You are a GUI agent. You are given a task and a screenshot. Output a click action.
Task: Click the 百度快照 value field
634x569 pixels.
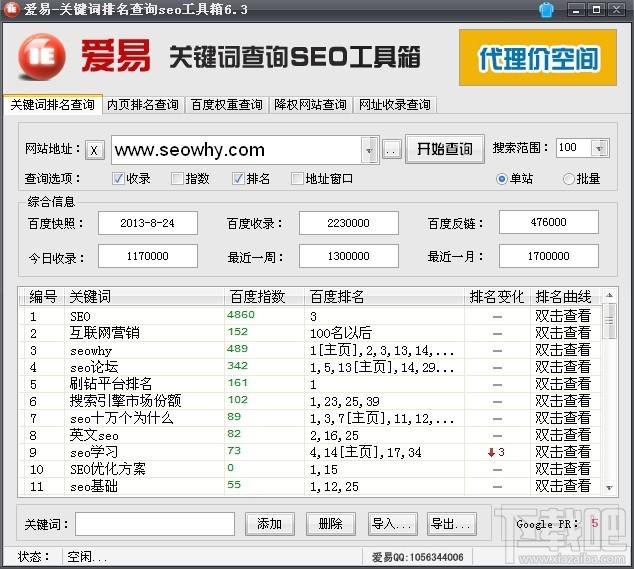pos(148,223)
